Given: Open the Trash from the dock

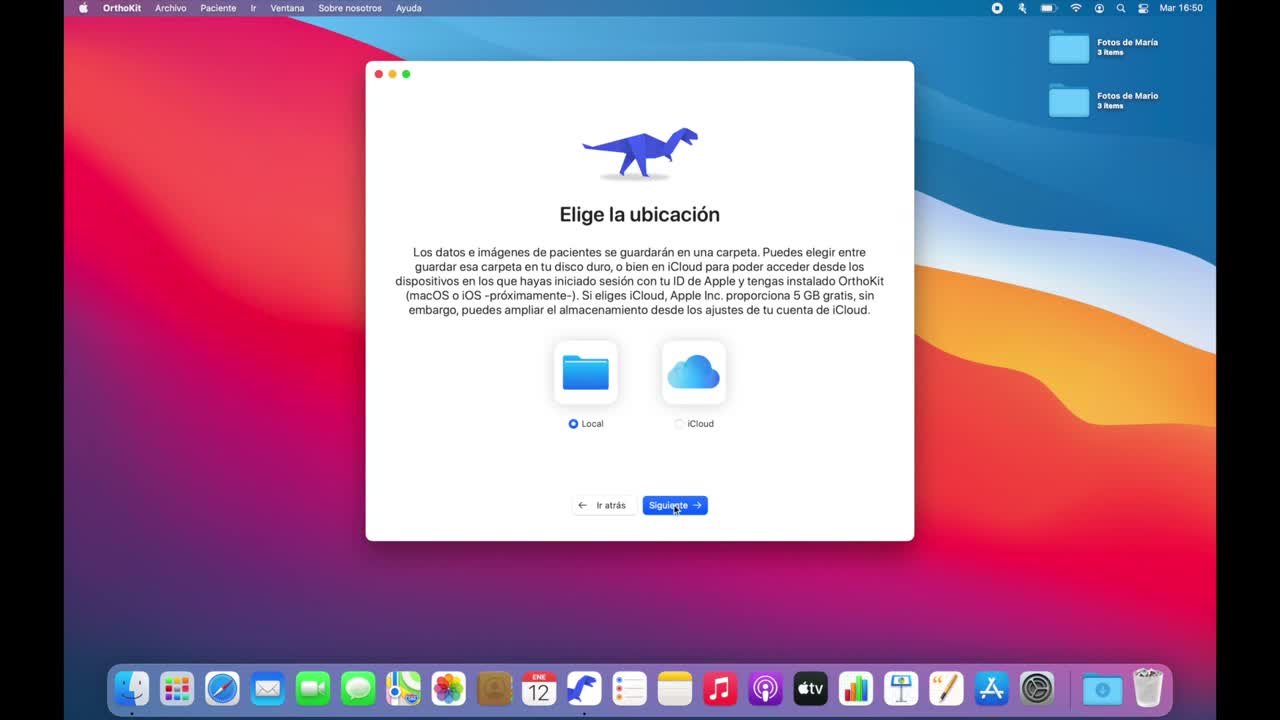Looking at the screenshot, I should 1147,689.
